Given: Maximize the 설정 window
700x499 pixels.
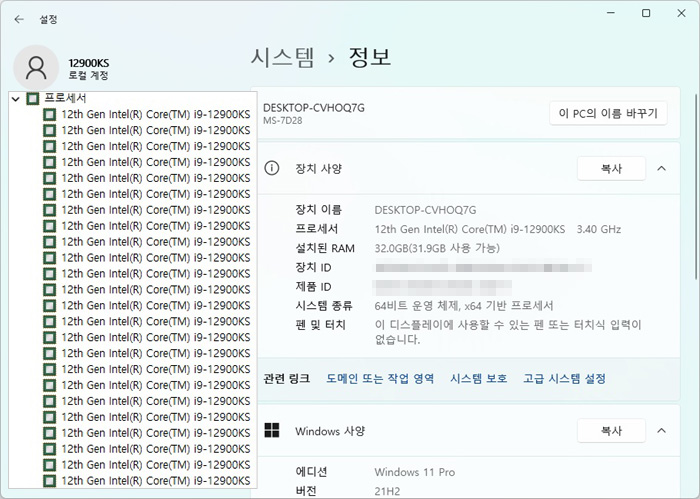Looking at the screenshot, I should pyautogui.click(x=646, y=13).
